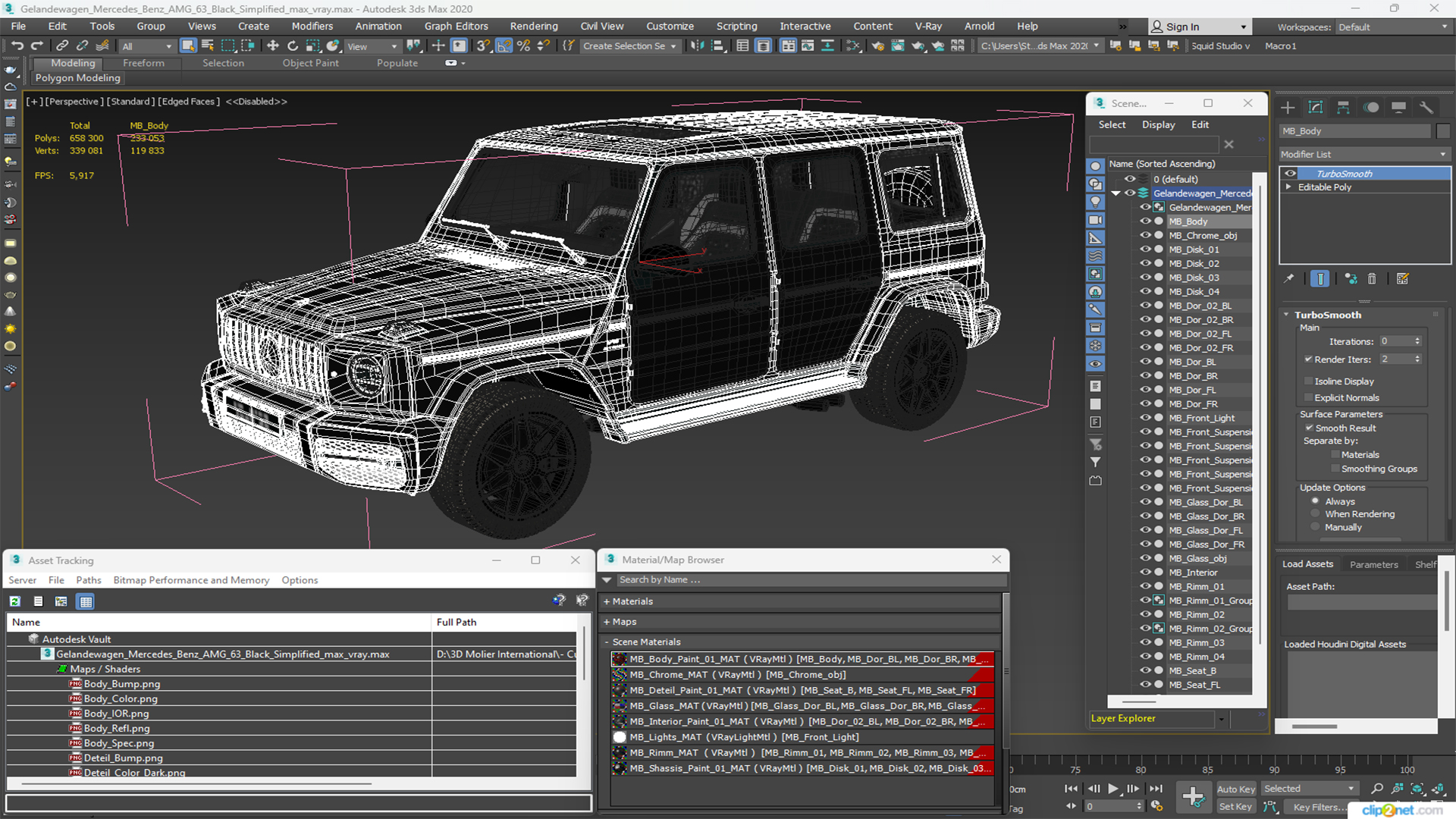
Task: Enable Explicit Normals checkbox
Action: click(1308, 398)
